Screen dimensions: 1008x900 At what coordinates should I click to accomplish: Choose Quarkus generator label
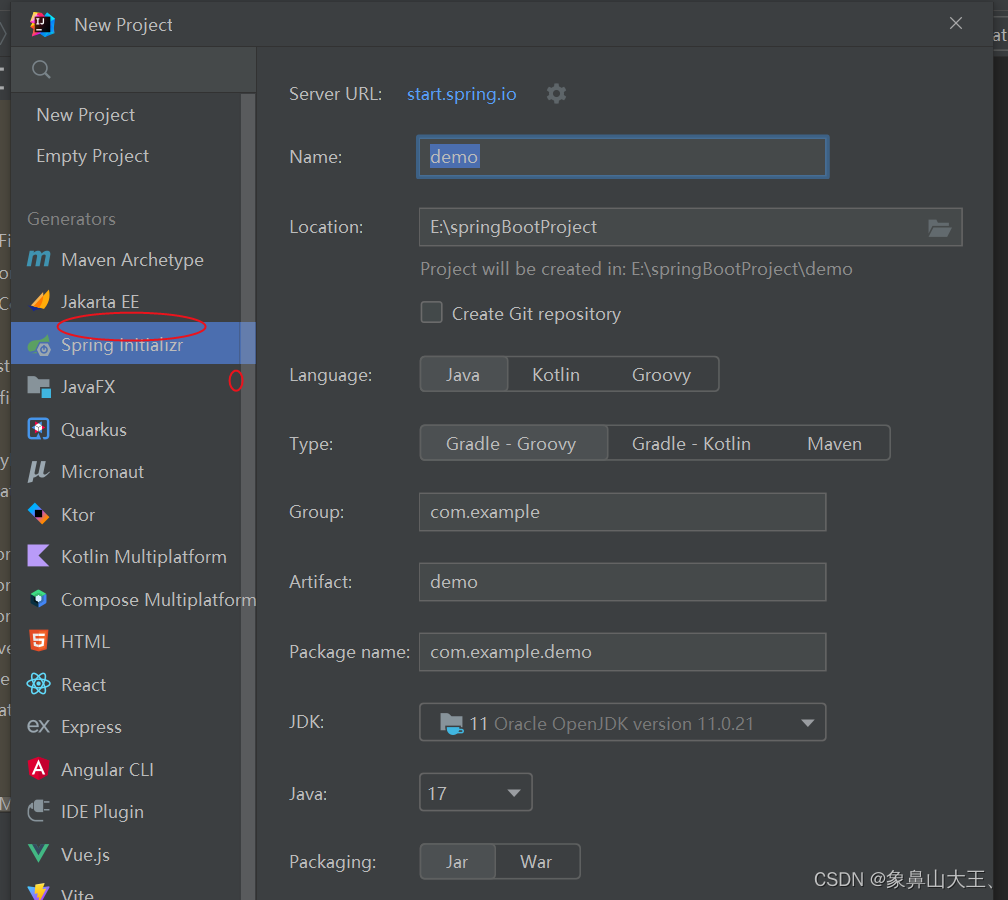[94, 429]
